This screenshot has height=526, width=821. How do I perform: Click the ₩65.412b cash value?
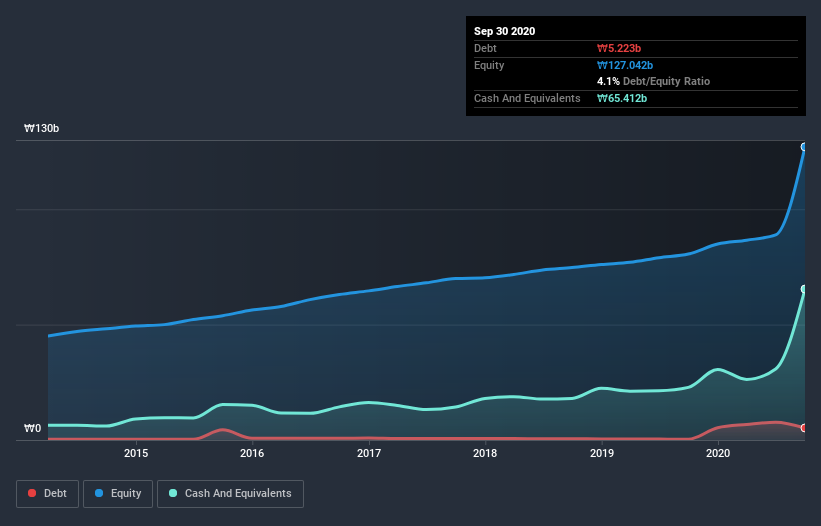622,98
